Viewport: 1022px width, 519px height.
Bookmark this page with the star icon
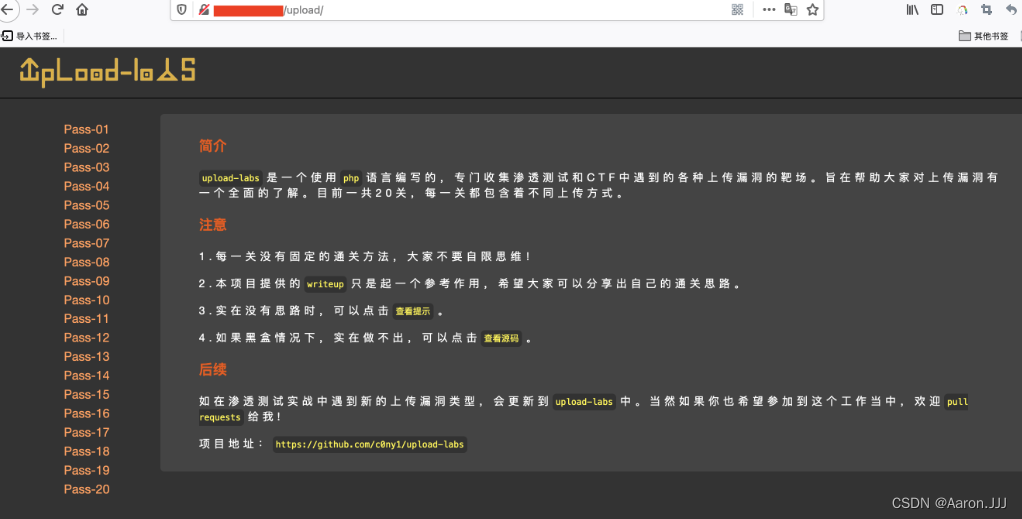(813, 10)
